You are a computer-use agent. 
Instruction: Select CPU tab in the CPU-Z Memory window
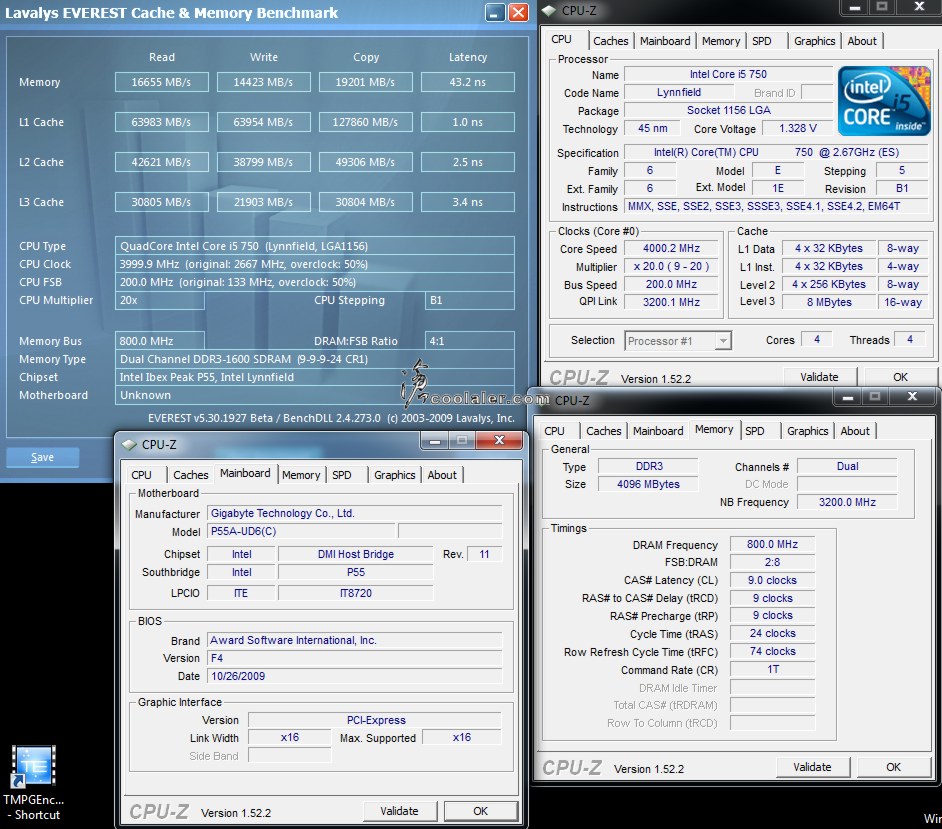(554, 431)
